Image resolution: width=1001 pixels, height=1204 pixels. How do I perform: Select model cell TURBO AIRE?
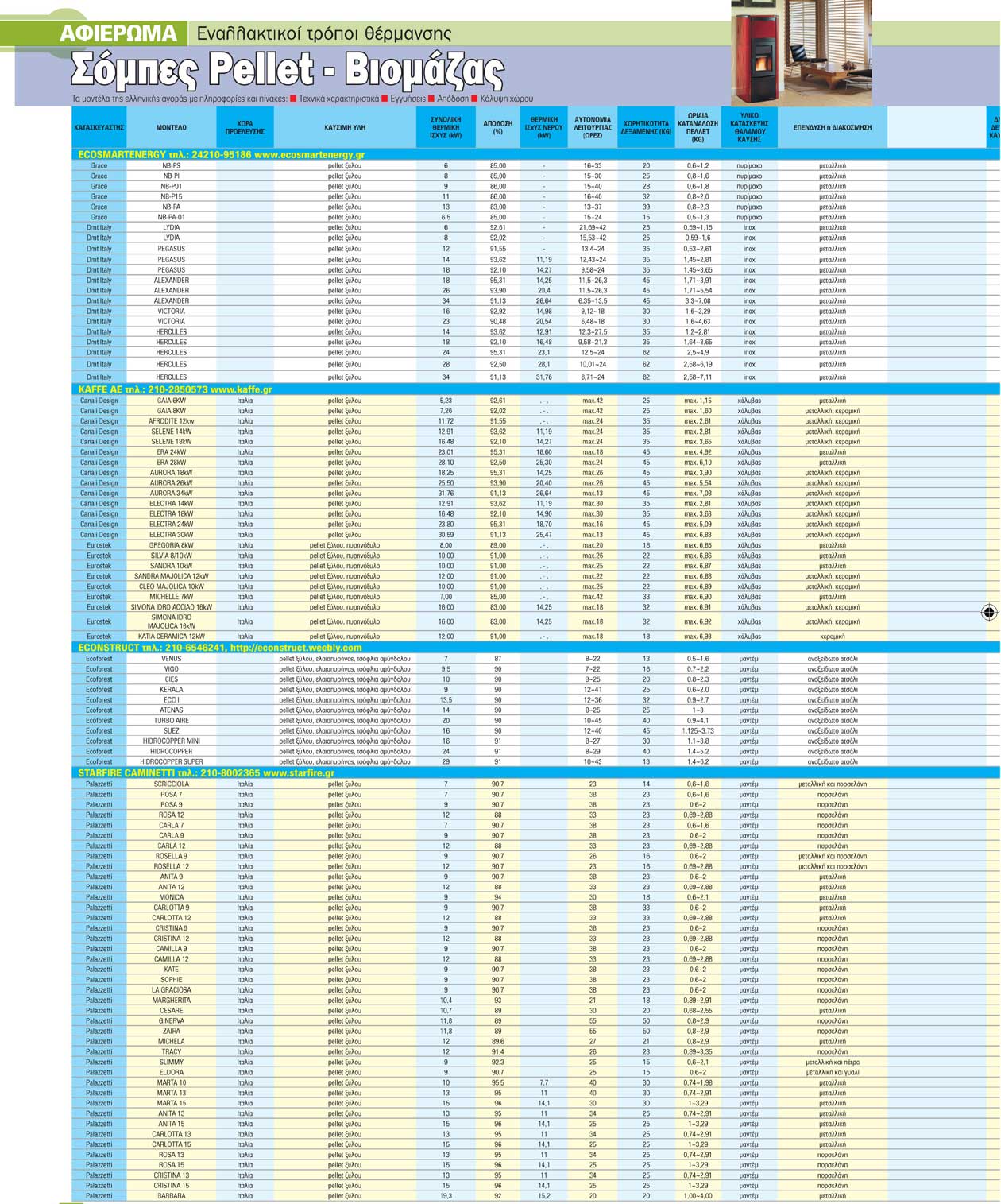coord(171,721)
